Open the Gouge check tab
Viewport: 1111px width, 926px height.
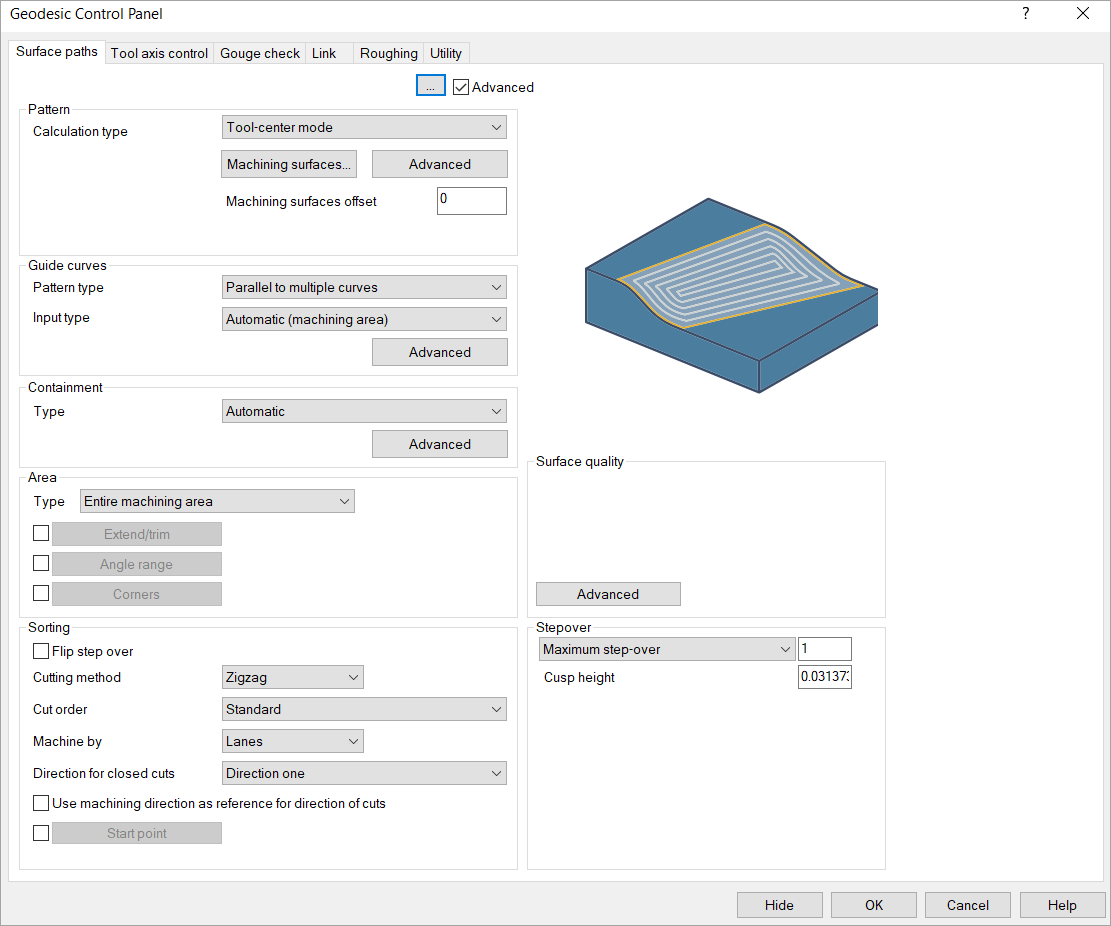(260, 54)
